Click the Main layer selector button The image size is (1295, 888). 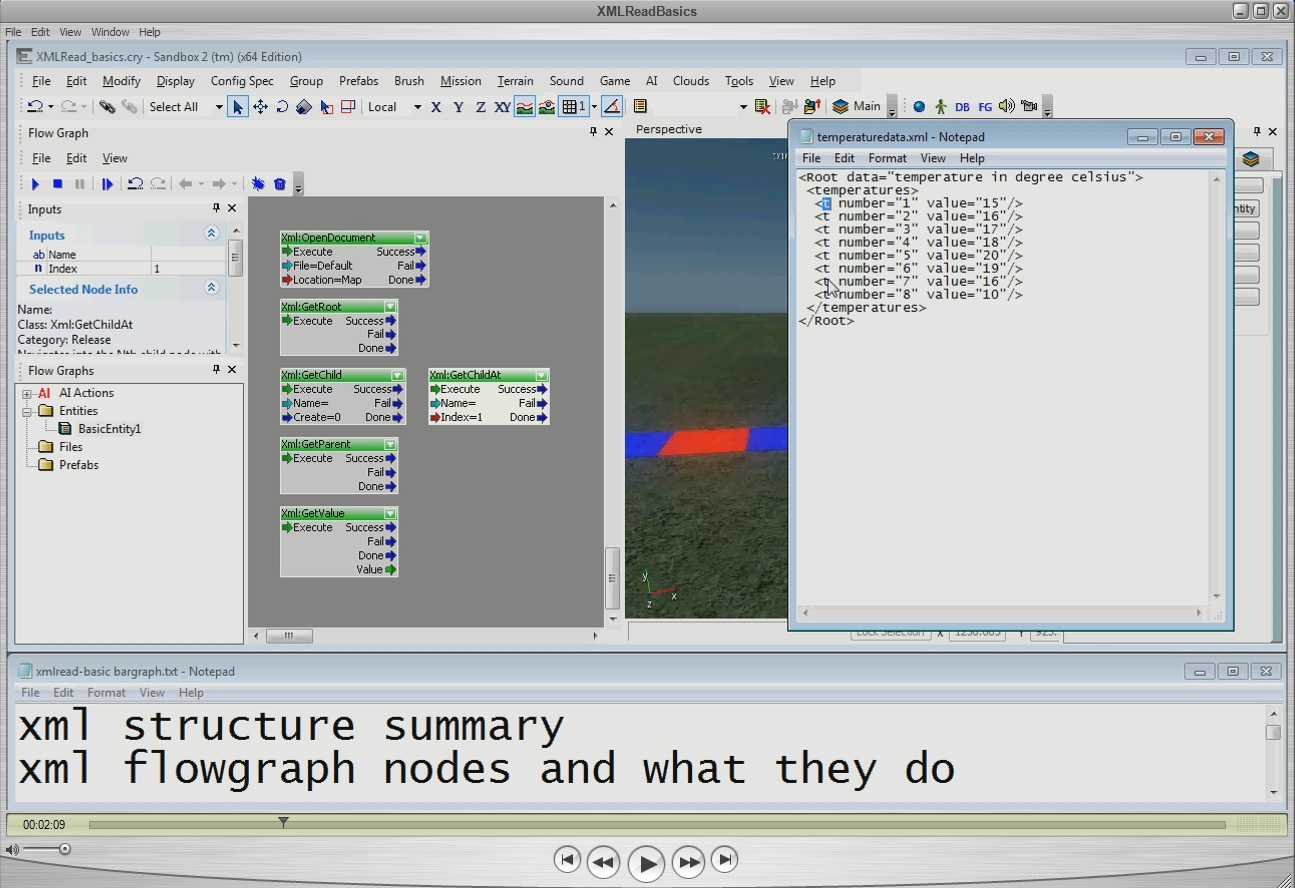[x=857, y=107]
